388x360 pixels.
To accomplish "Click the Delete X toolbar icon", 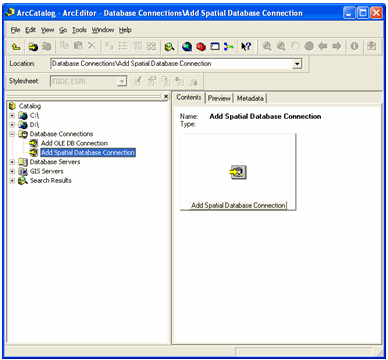I will point(92,46).
